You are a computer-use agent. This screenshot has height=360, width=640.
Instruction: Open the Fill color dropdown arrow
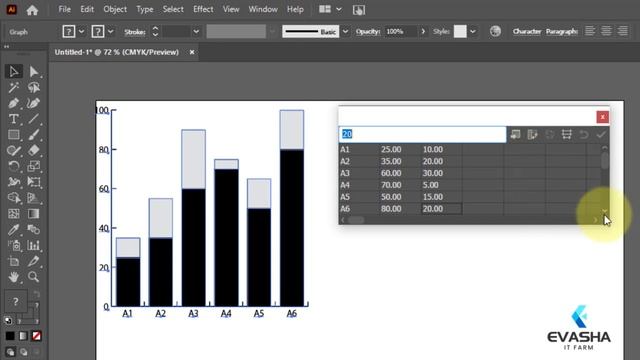click(81, 31)
